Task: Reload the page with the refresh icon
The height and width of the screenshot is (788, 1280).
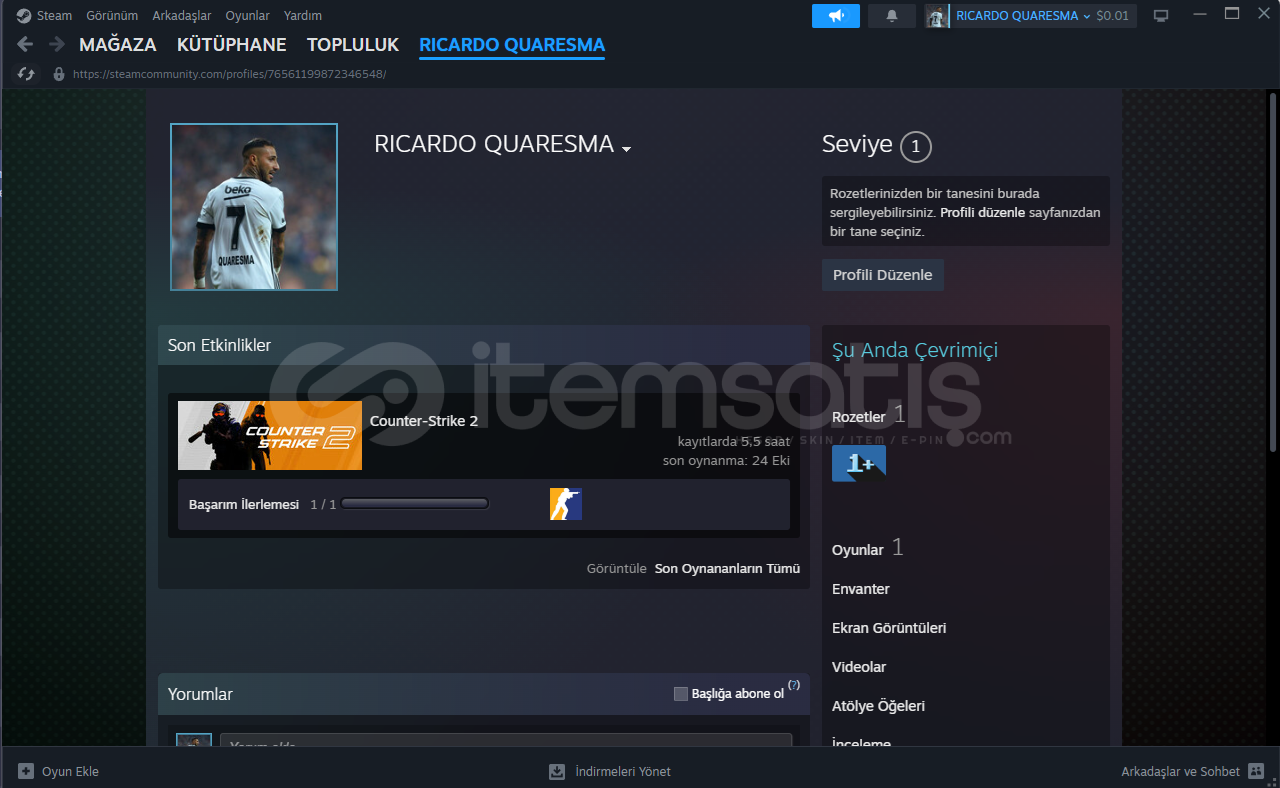Action: pos(27,74)
